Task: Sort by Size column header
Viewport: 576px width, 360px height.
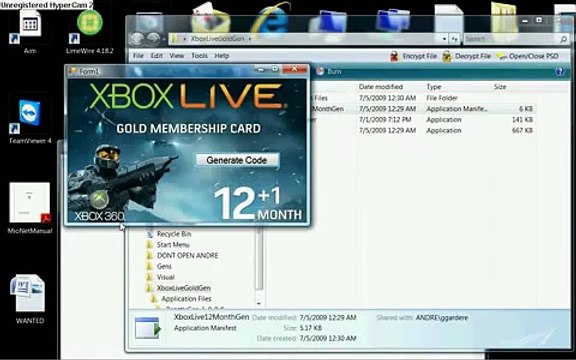Action: pyautogui.click(x=500, y=87)
